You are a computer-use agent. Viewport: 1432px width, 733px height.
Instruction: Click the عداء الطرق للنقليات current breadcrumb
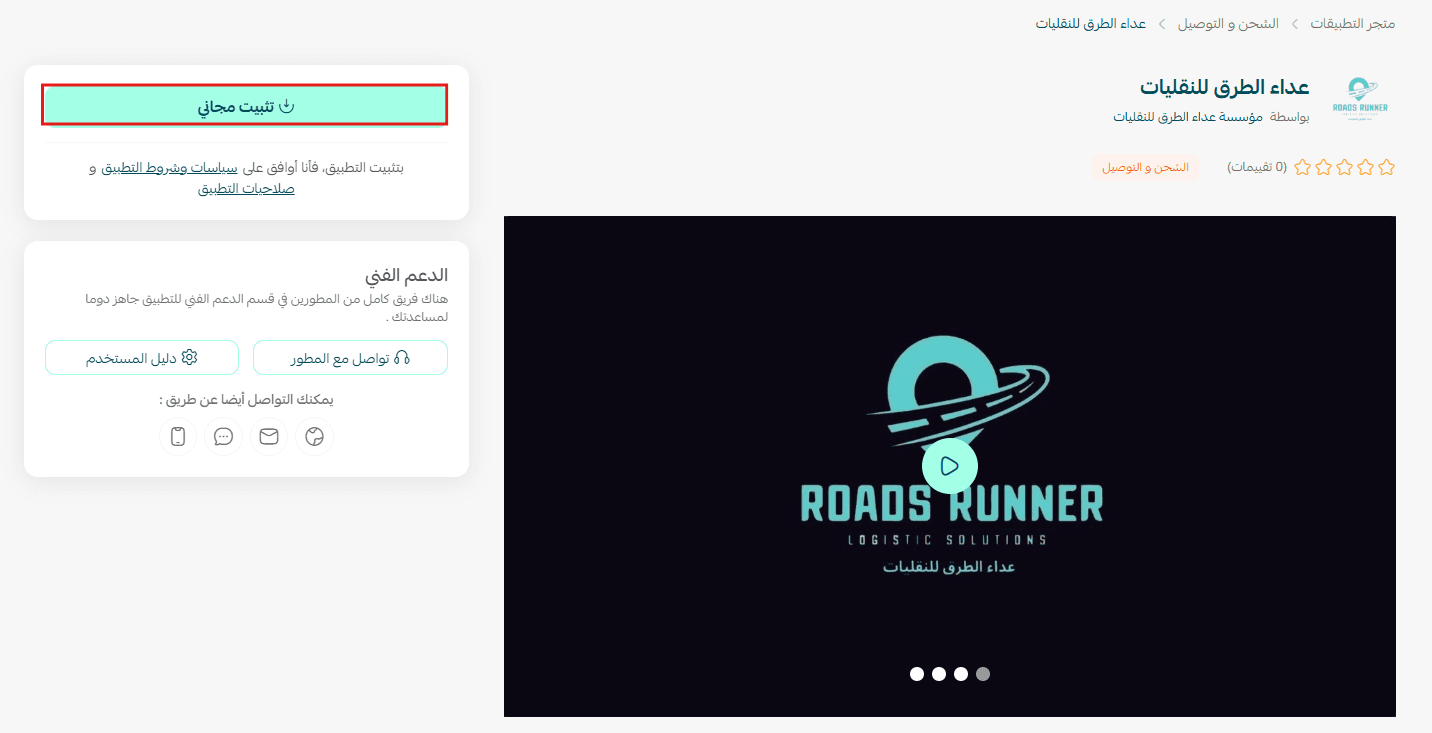click(1091, 23)
